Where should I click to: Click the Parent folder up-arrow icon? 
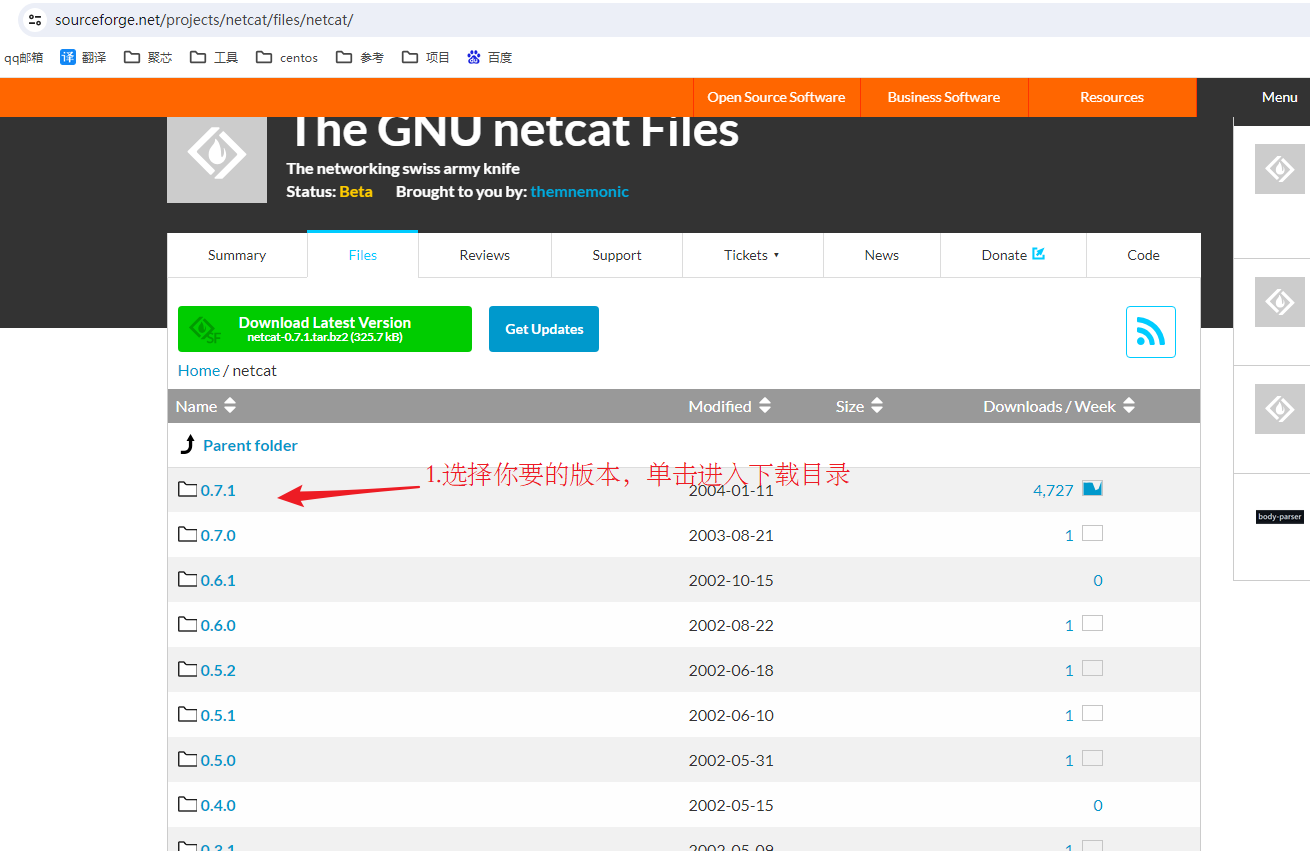click(x=187, y=445)
